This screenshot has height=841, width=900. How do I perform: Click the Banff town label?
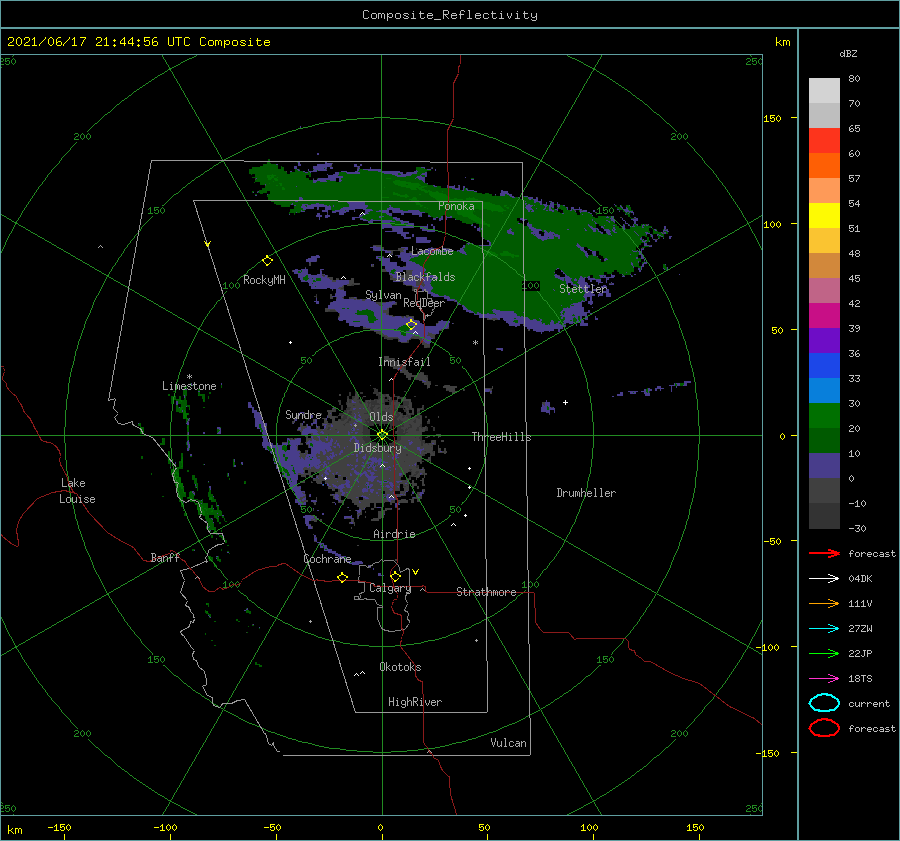[x=165, y=557]
